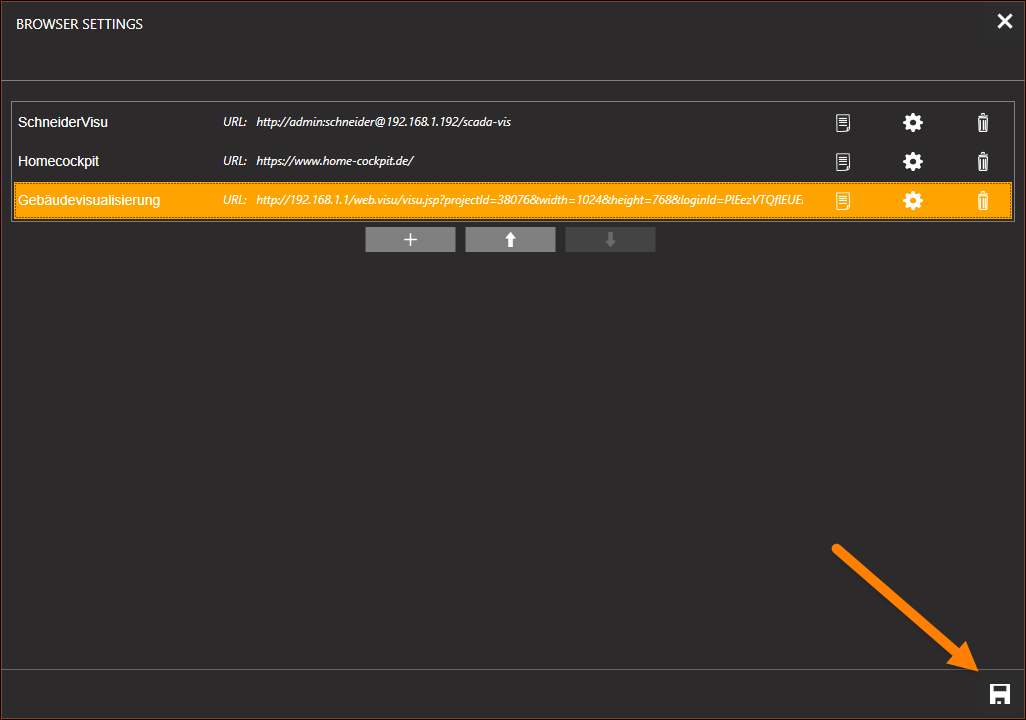Click the document icon for Homecockpit
This screenshot has width=1026, height=720.
843,161
